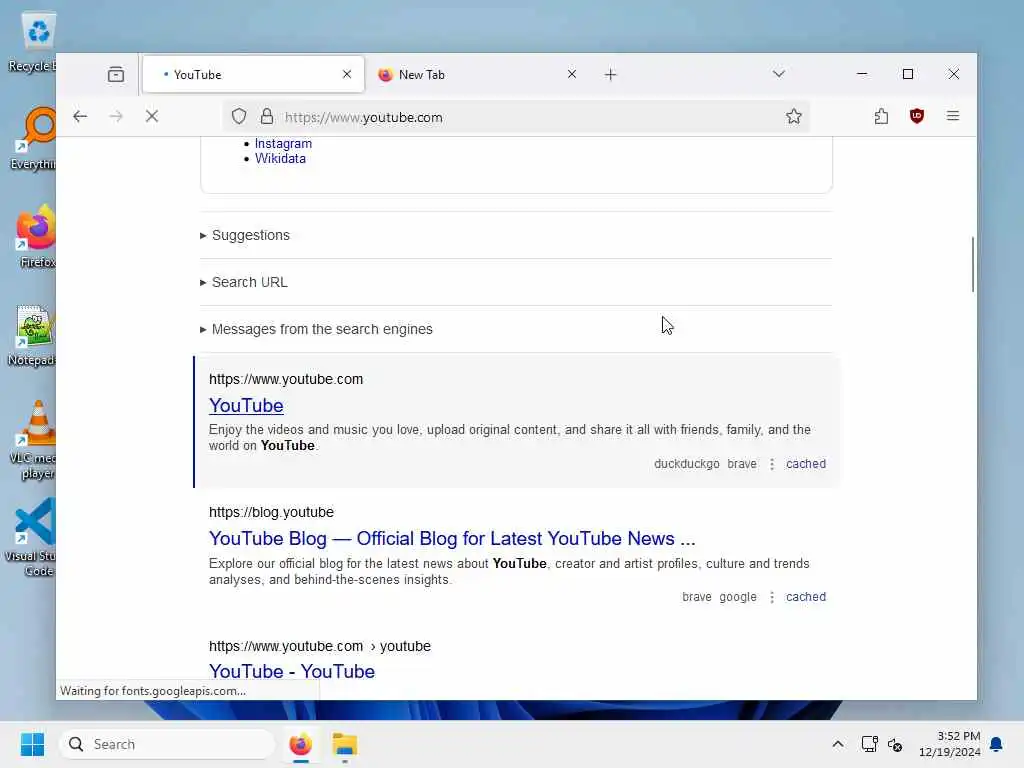This screenshot has height=768, width=1024.
Task: Open File Explorer from taskbar
Action: tap(344, 744)
